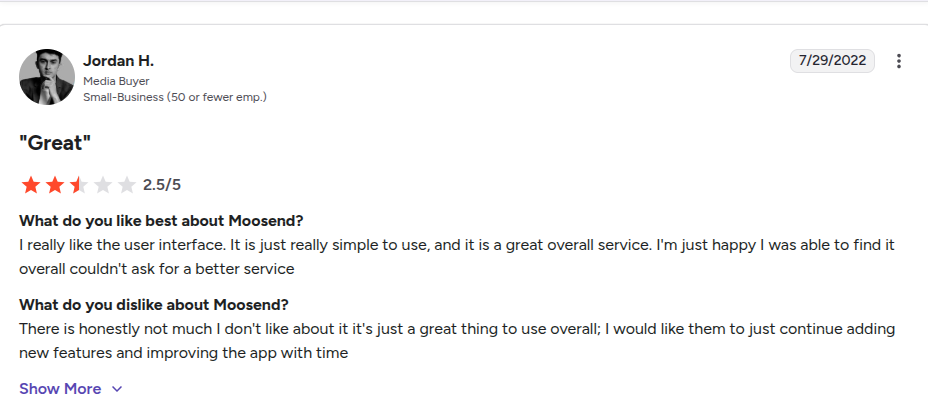
Task: Click the first filled rating star
Action: pyautogui.click(x=30, y=185)
